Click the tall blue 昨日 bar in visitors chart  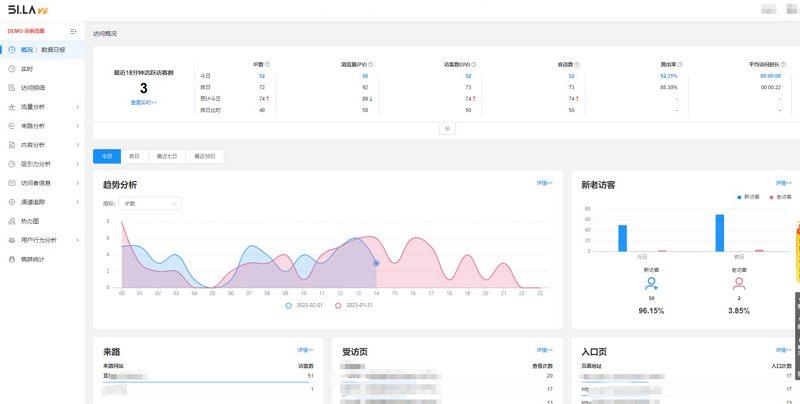[x=719, y=233]
